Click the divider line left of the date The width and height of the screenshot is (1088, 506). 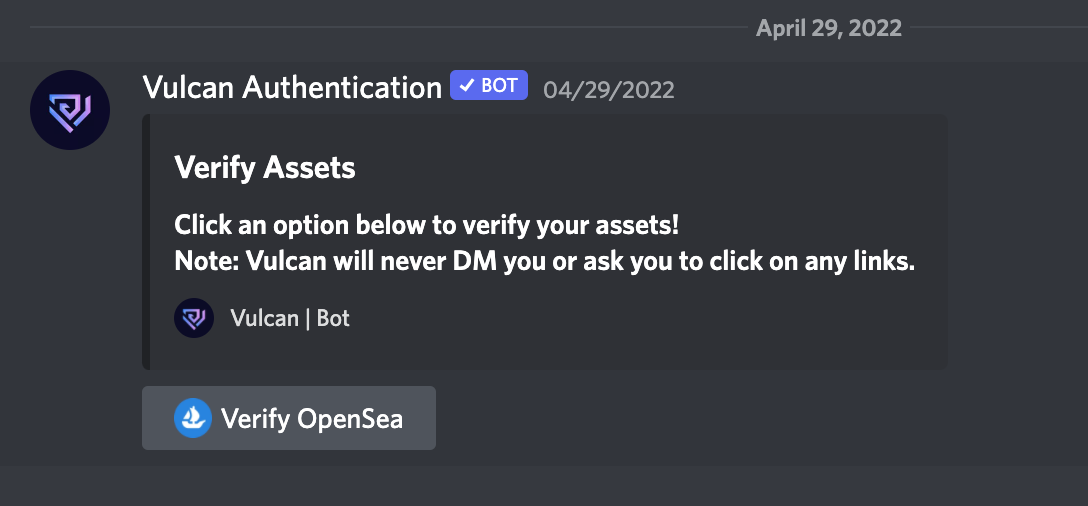tap(389, 28)
